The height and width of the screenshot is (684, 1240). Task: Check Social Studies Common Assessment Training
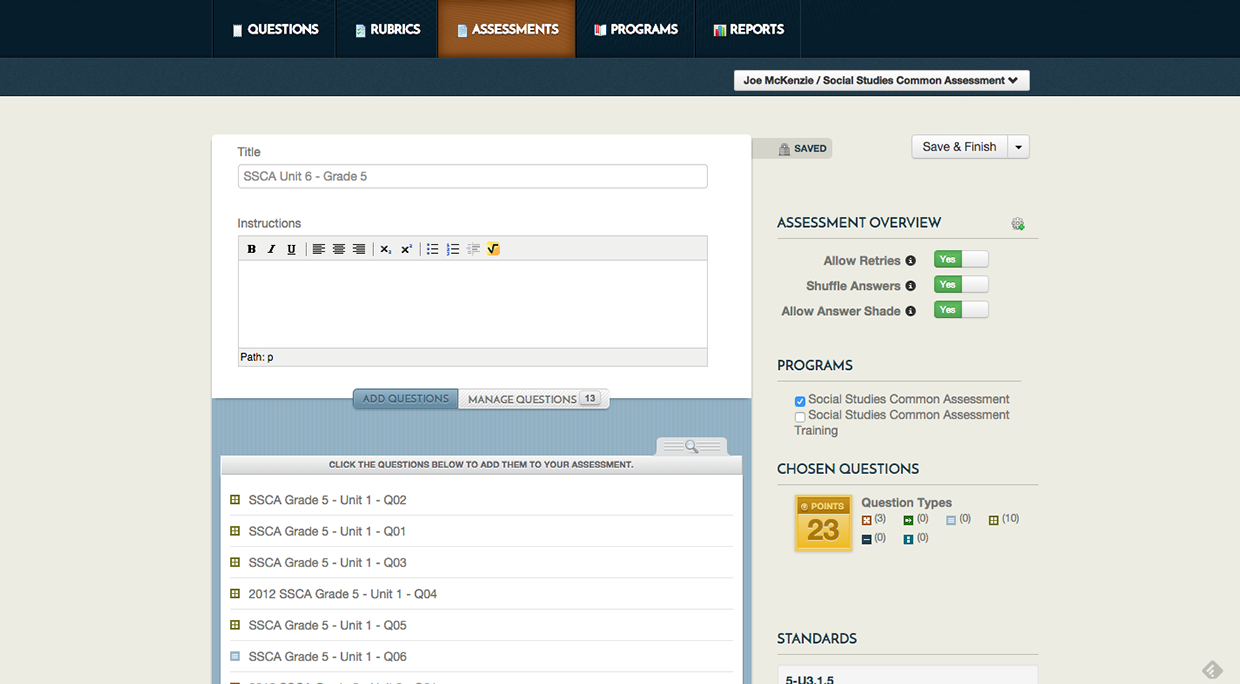pos(800,417)
